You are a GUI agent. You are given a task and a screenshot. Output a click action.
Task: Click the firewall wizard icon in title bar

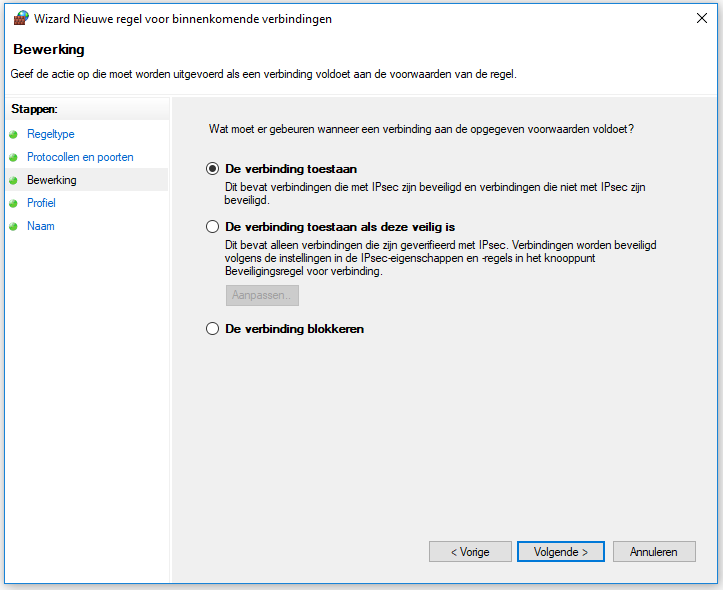tap(21, 18)
